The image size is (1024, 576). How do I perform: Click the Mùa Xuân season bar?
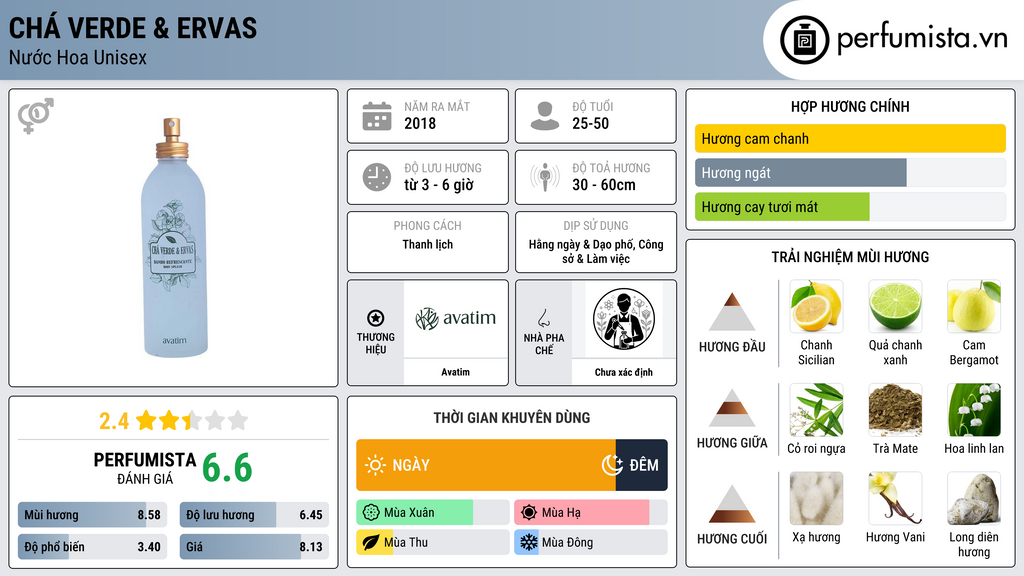click(432, 513)
